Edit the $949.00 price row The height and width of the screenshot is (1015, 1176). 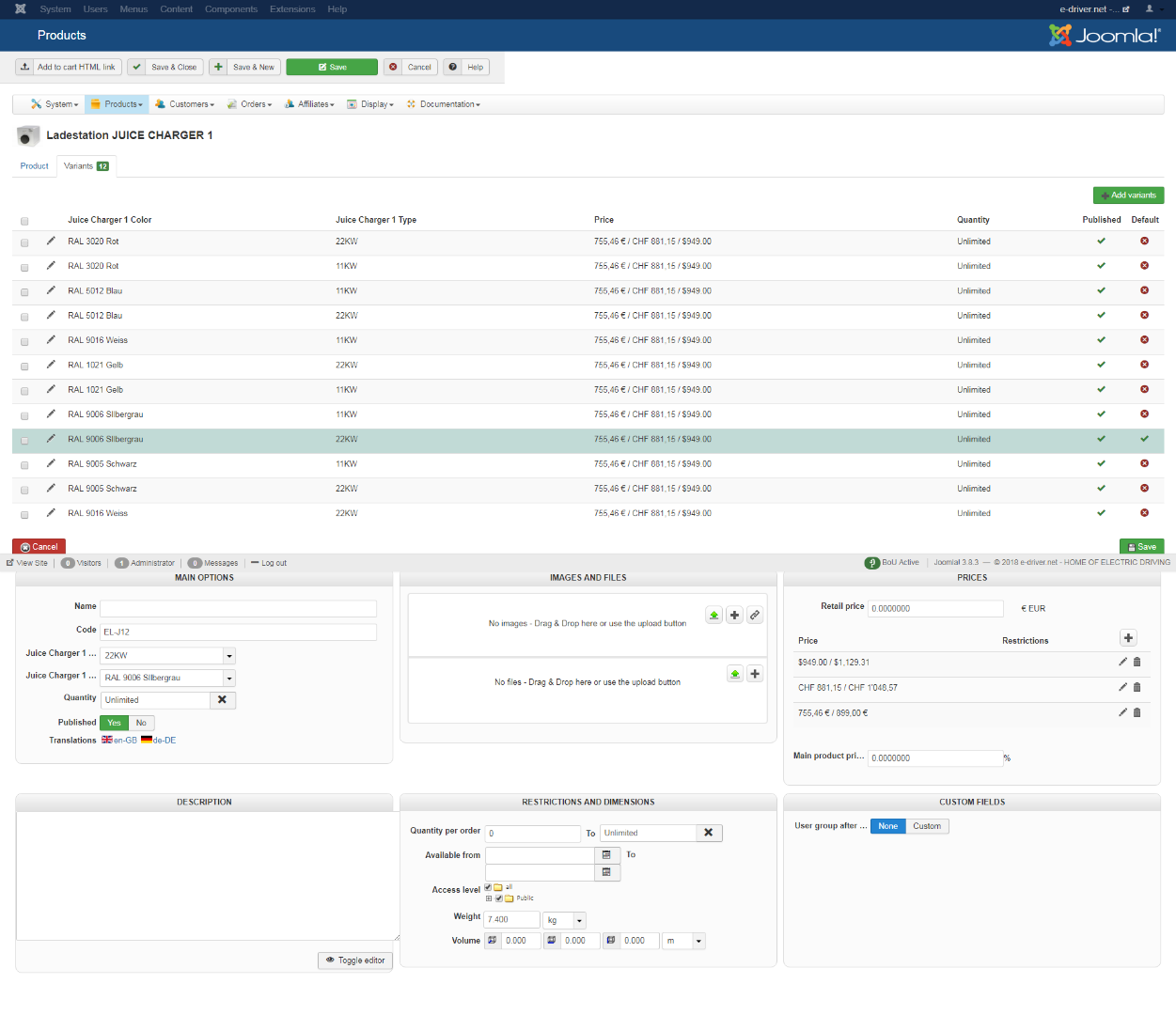pos(1122,662)
